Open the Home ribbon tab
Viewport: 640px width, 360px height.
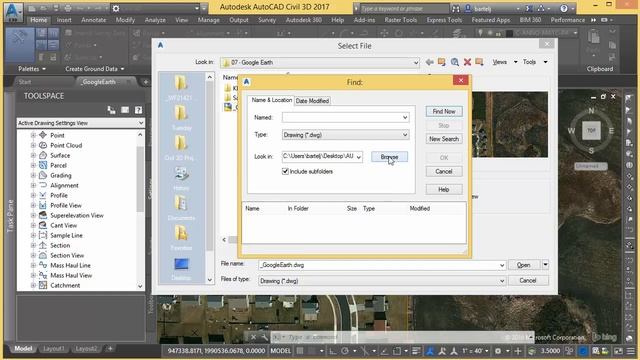pyautogui.click(x=39, y=20)
